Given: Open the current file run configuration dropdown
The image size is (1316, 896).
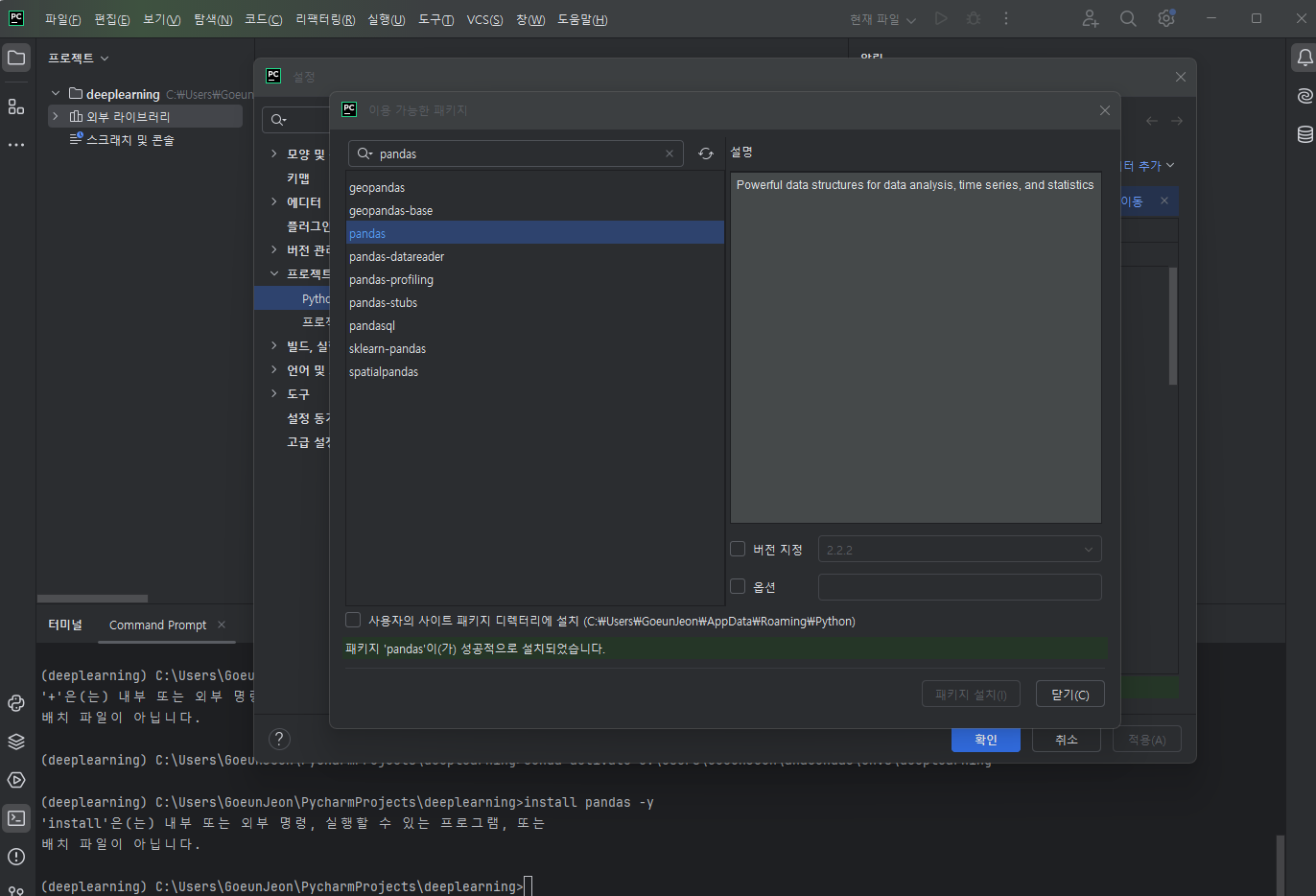Looking at the screenshot, I should pos(882,19).
